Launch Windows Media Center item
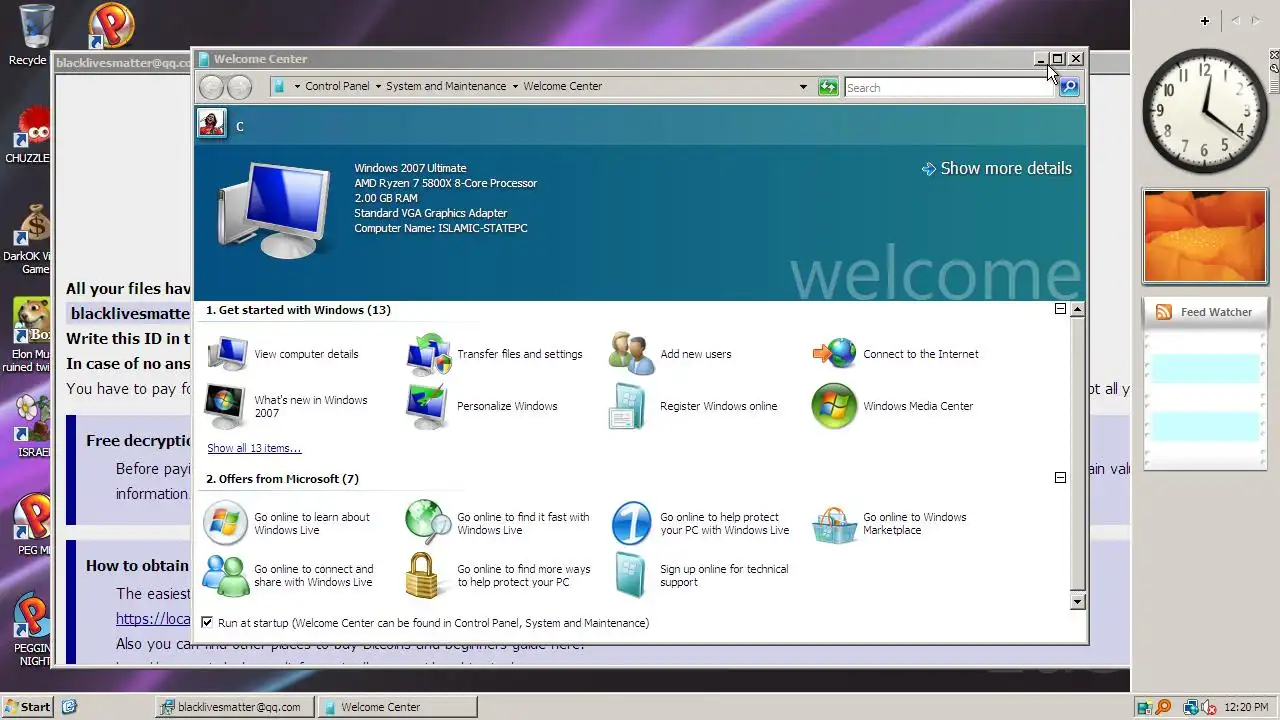Viewport: 1280px width, 720px height. (x=893, y=406)
